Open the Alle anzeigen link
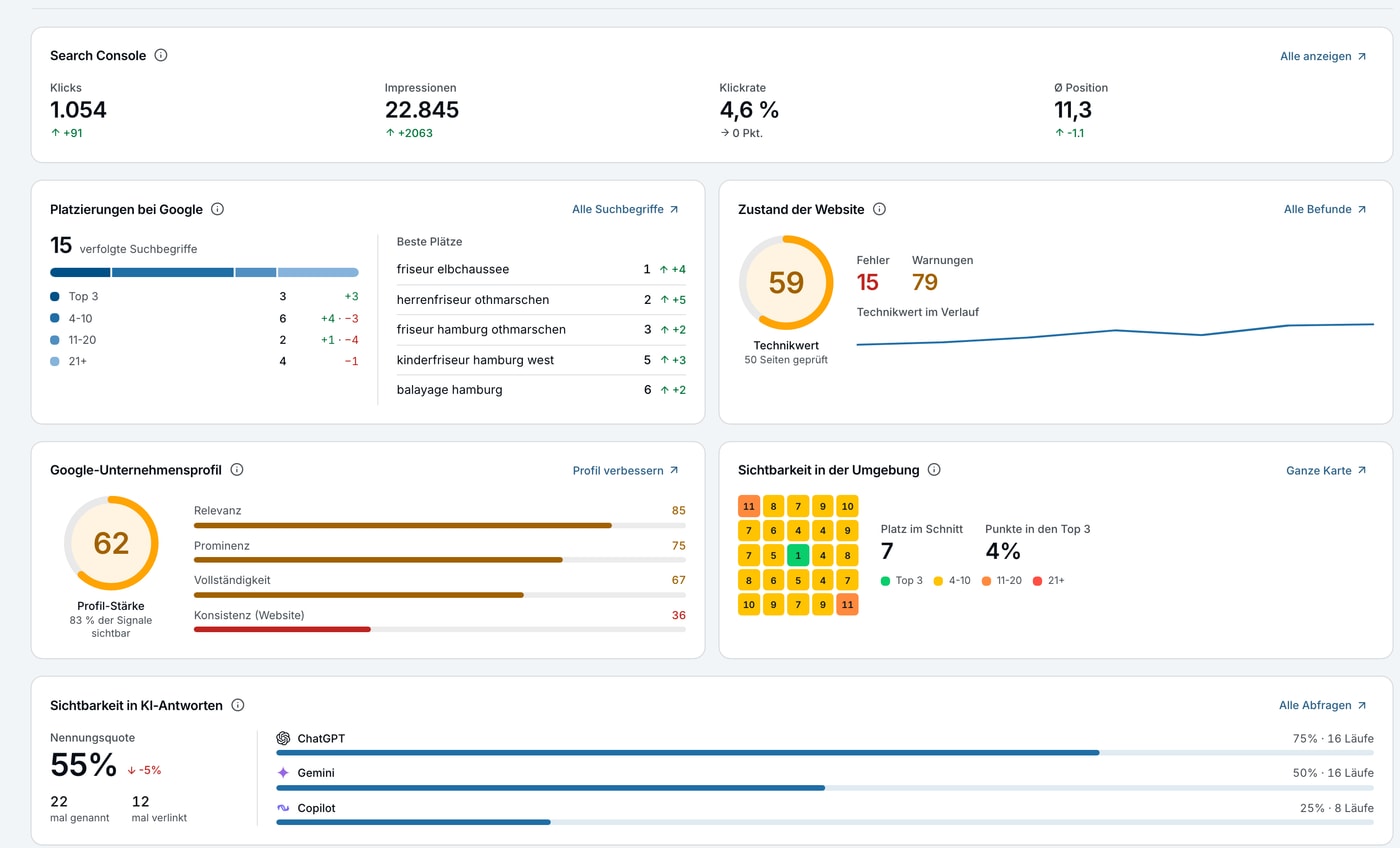Viewport: 1400px width, 848px height. point(1323,56)
